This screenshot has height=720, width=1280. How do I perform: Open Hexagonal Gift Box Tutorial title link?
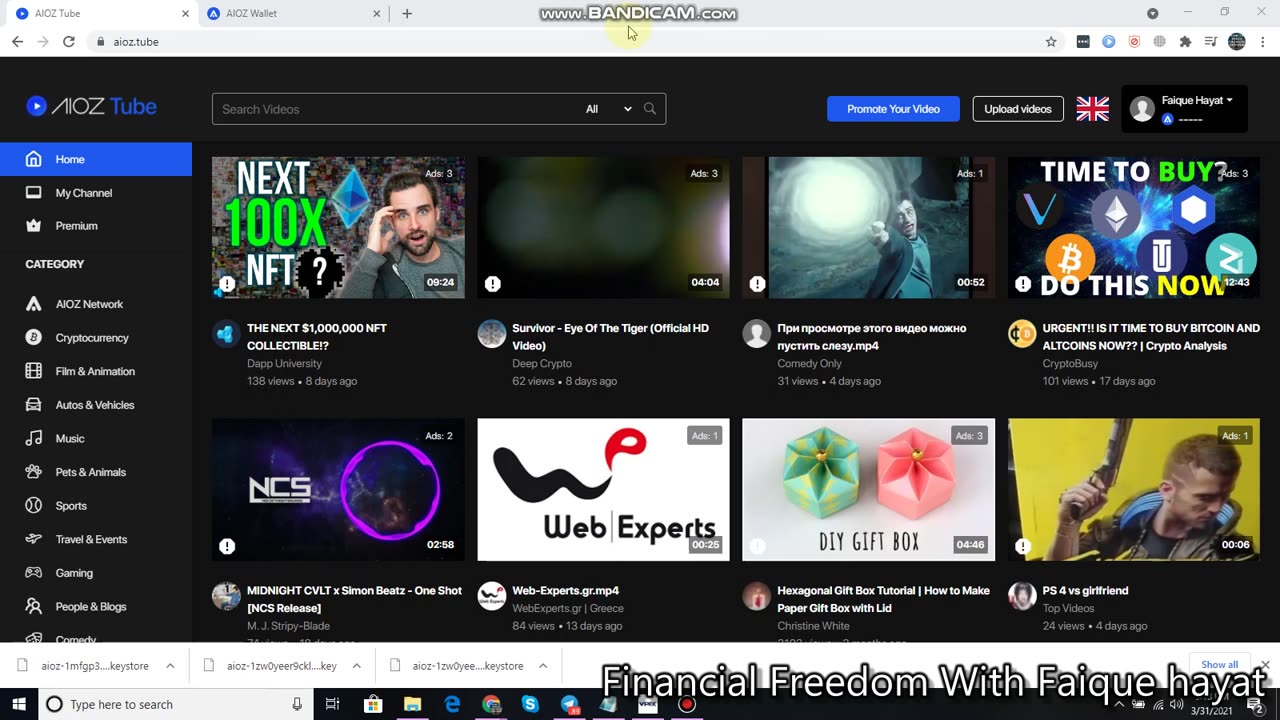(x=883, y=599)
